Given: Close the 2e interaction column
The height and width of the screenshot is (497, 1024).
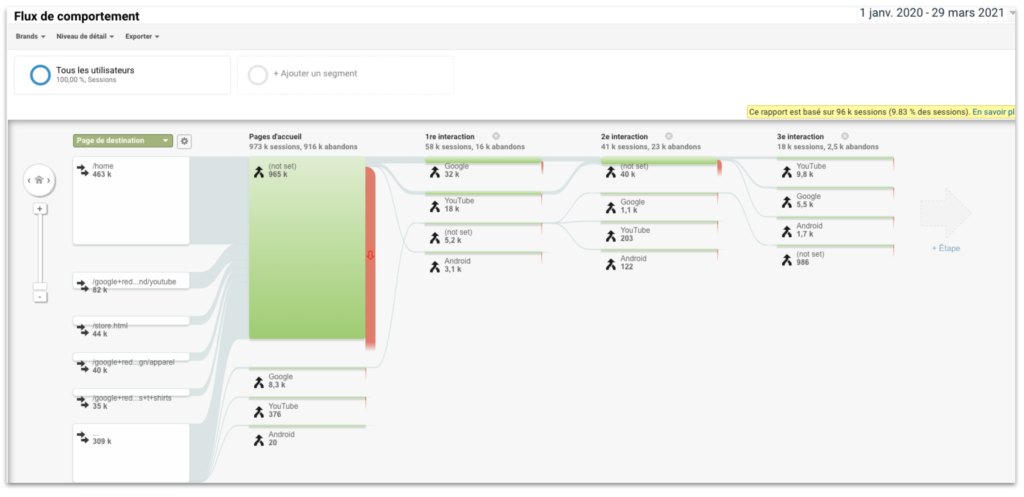Looking at the screenshot, I should click(x=669, y=136).
